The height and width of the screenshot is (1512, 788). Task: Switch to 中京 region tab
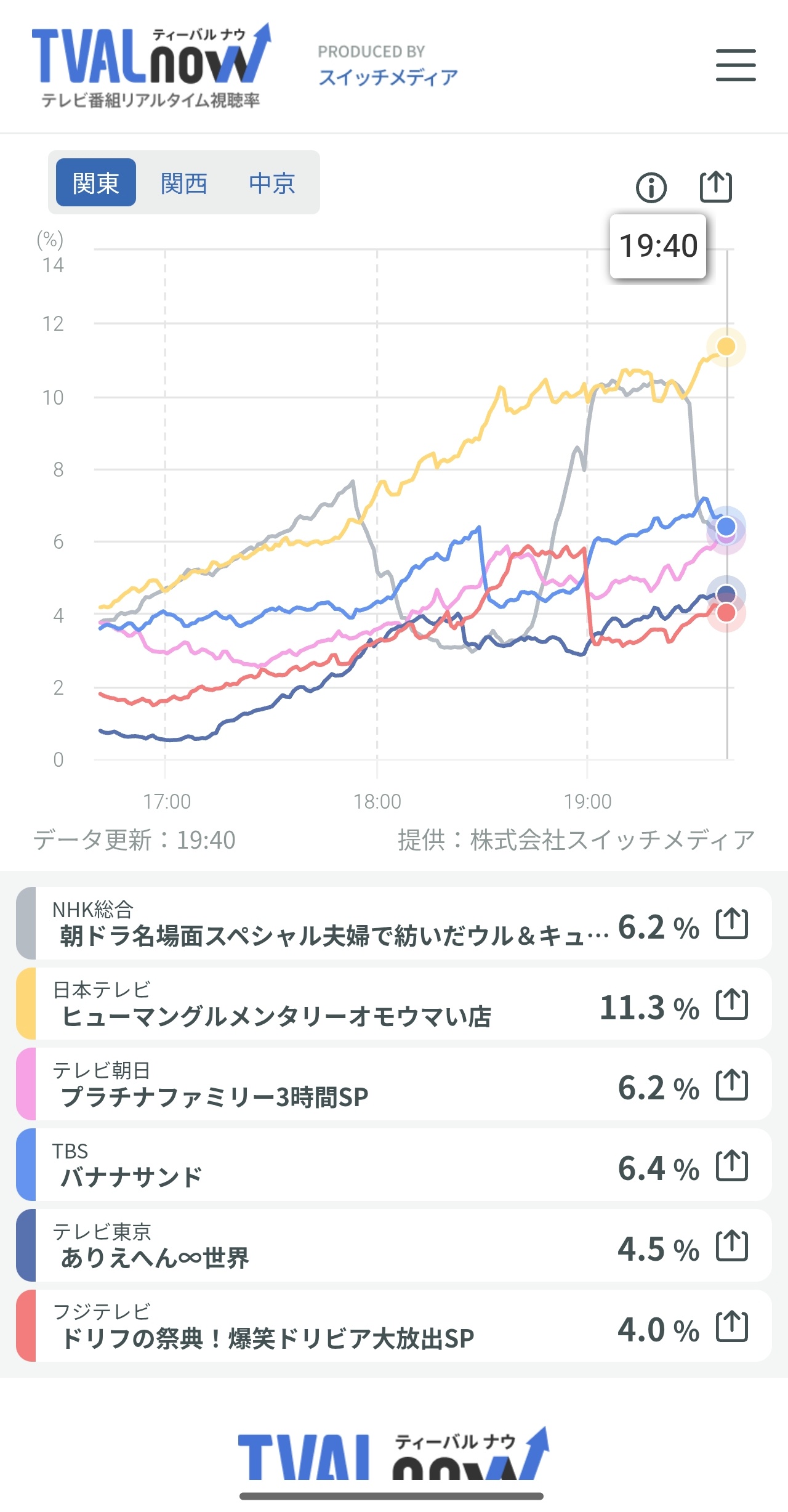271,183
